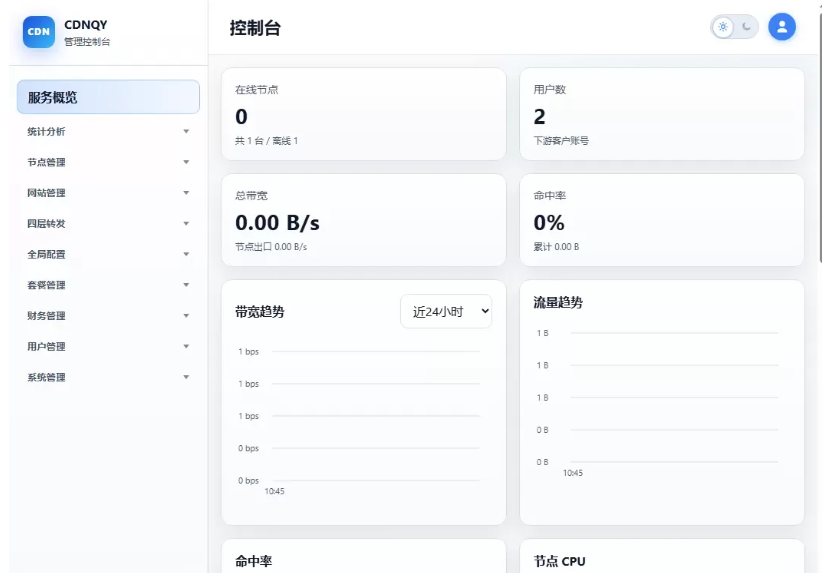Expand arrow next to 财务管理
Screen dimensions: 822x573
pyautogui.click(x=186, y=316)
